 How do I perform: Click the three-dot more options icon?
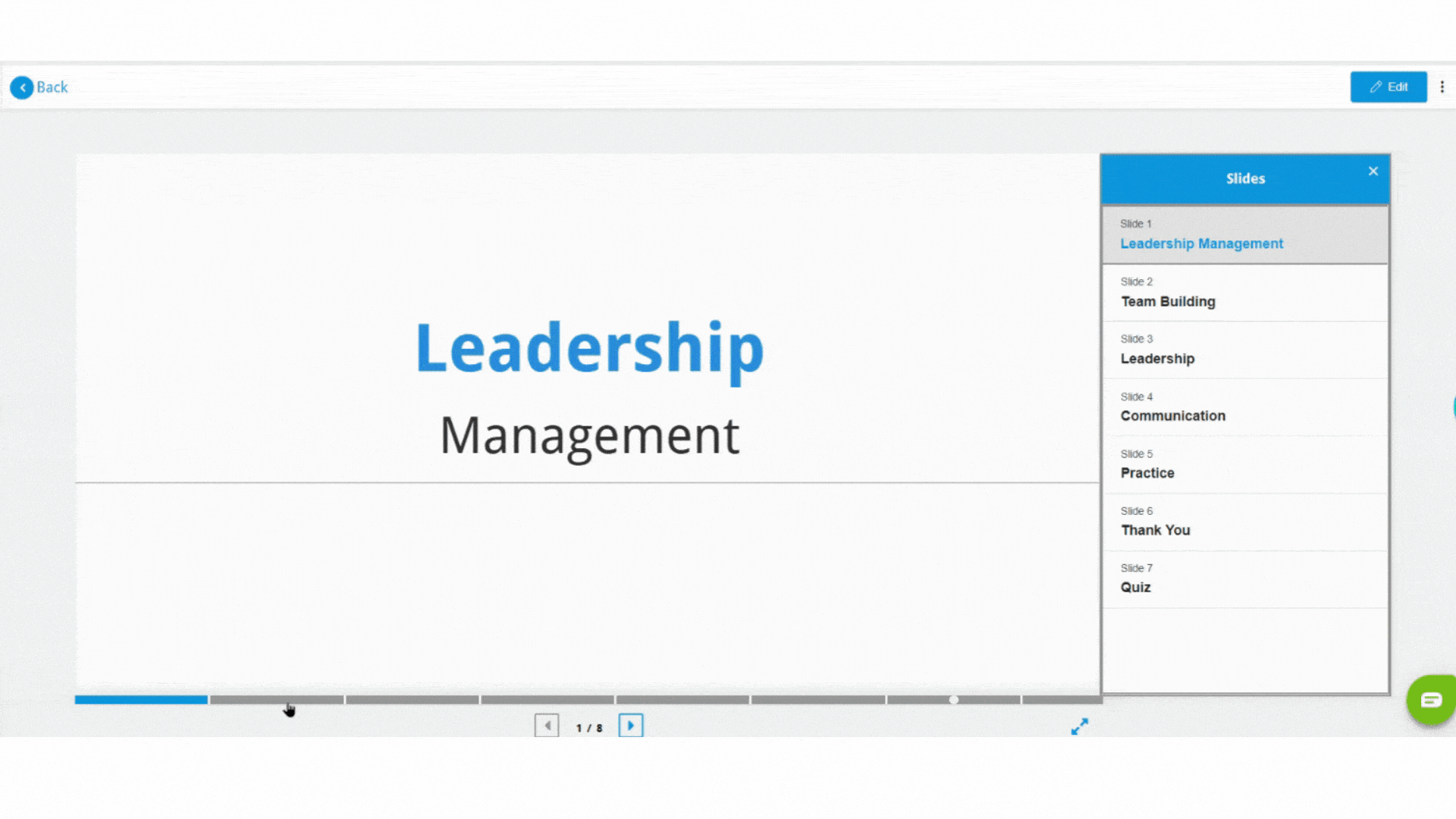(1442, 87)
